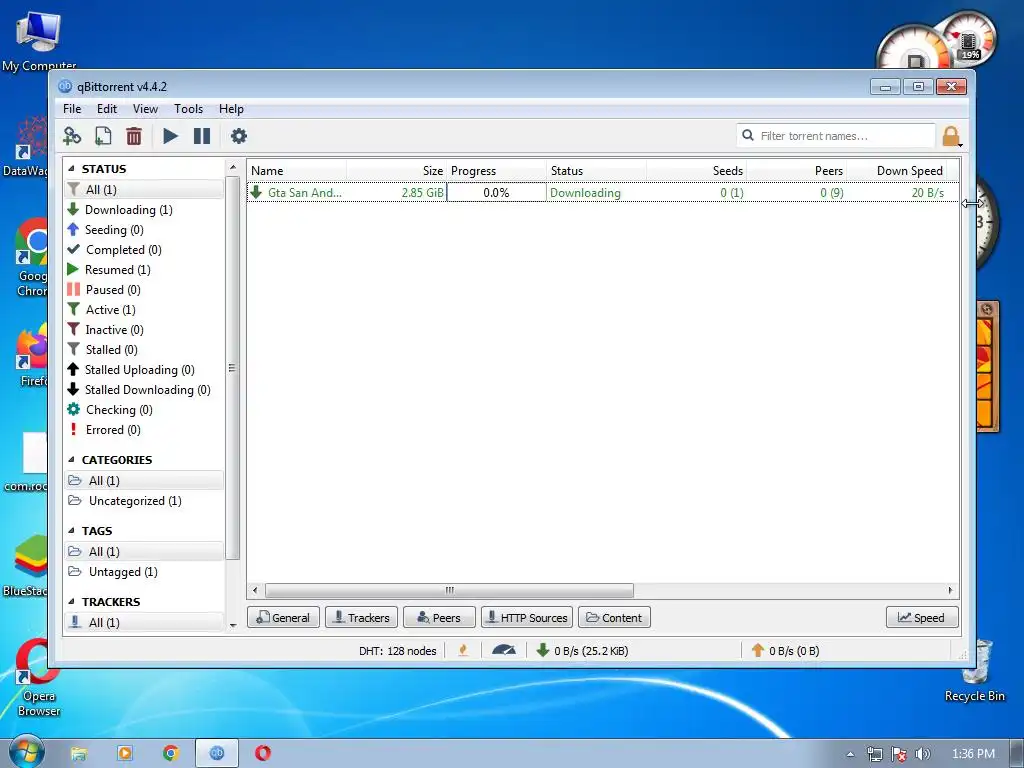Sort torrents by Name column header
Image resolution: width=1024 pixels, height=768 pixels.
(296, 170)
